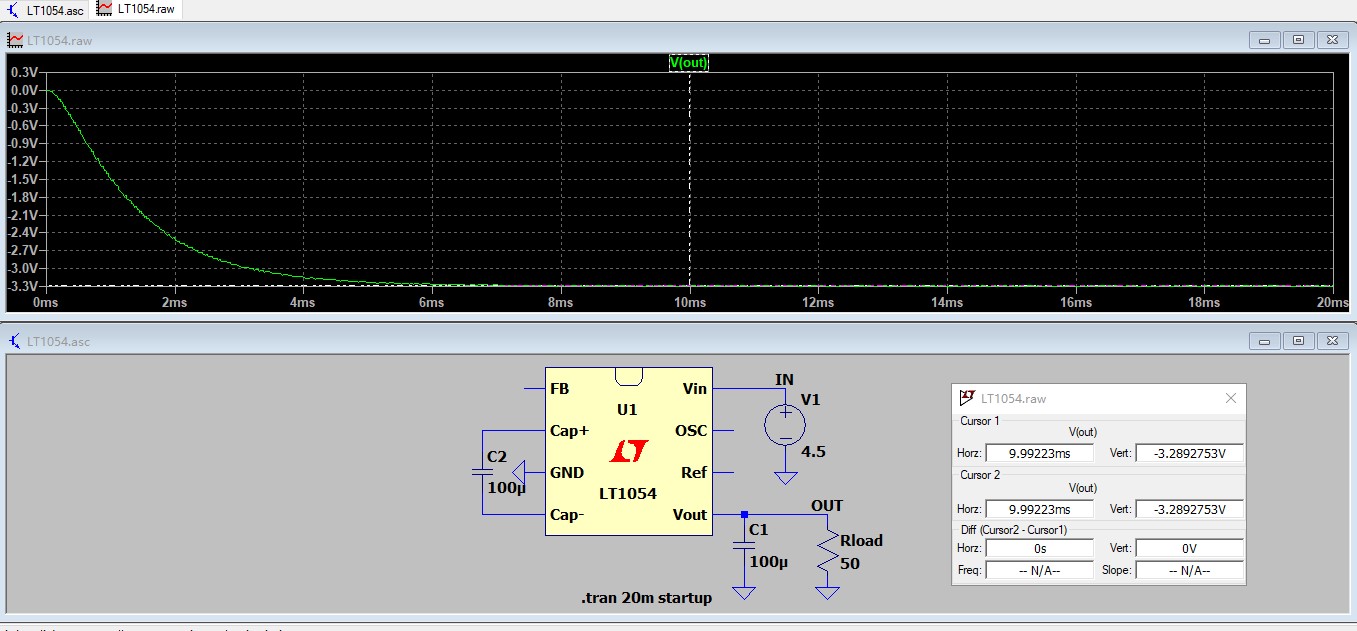Click the Diff Vert field showing 0V

(x=1189, y=548)
